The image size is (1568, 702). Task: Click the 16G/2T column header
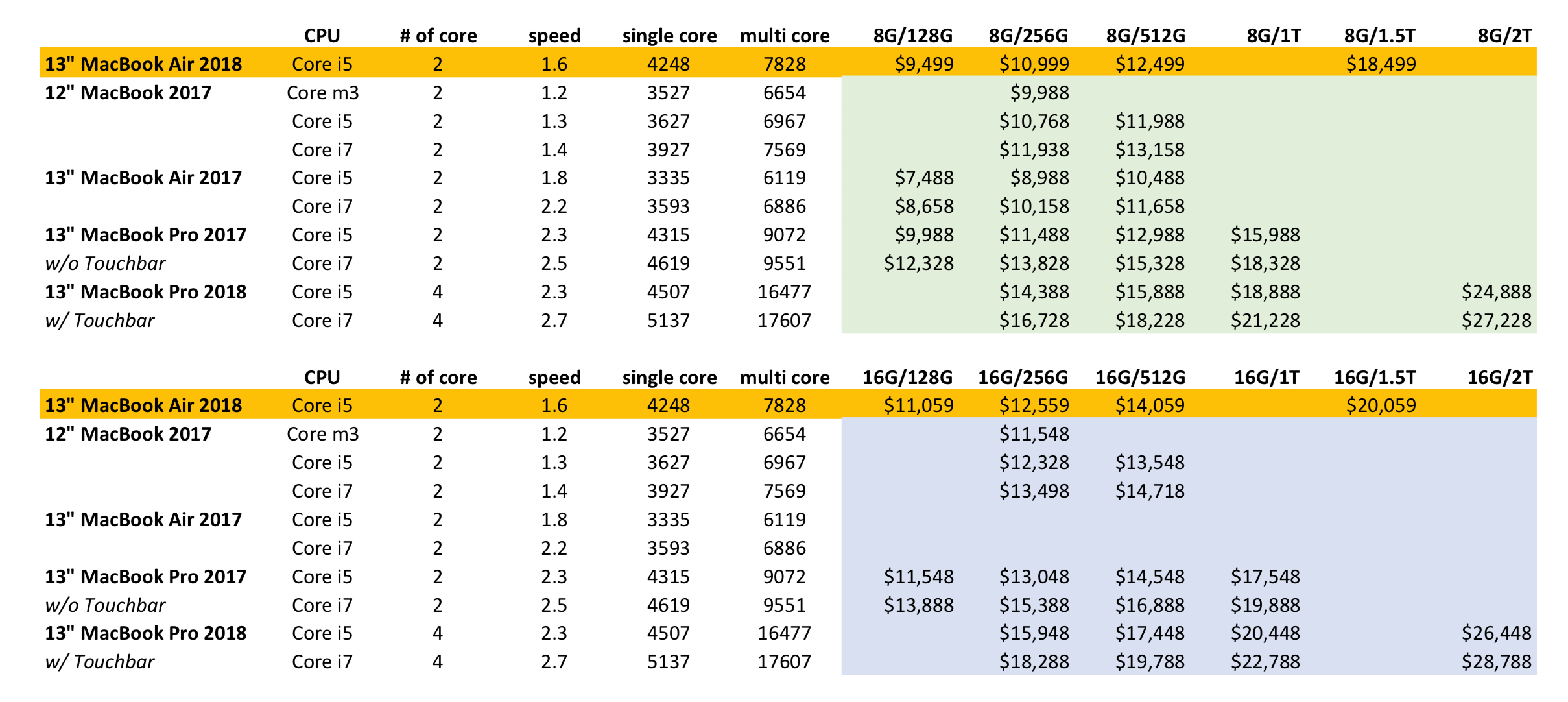[x=1500, y=378]
